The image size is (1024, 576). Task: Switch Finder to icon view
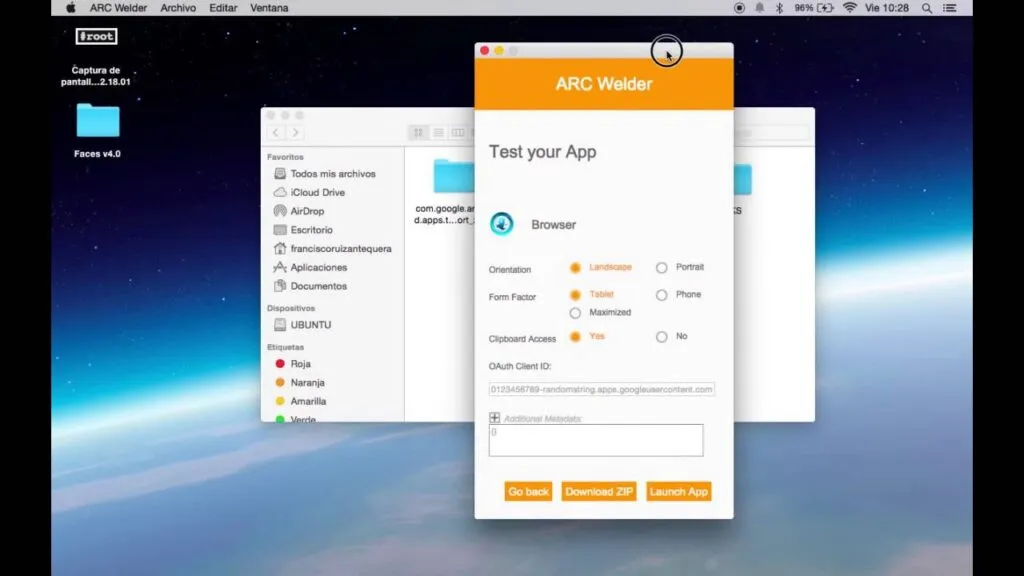point(418,133)
